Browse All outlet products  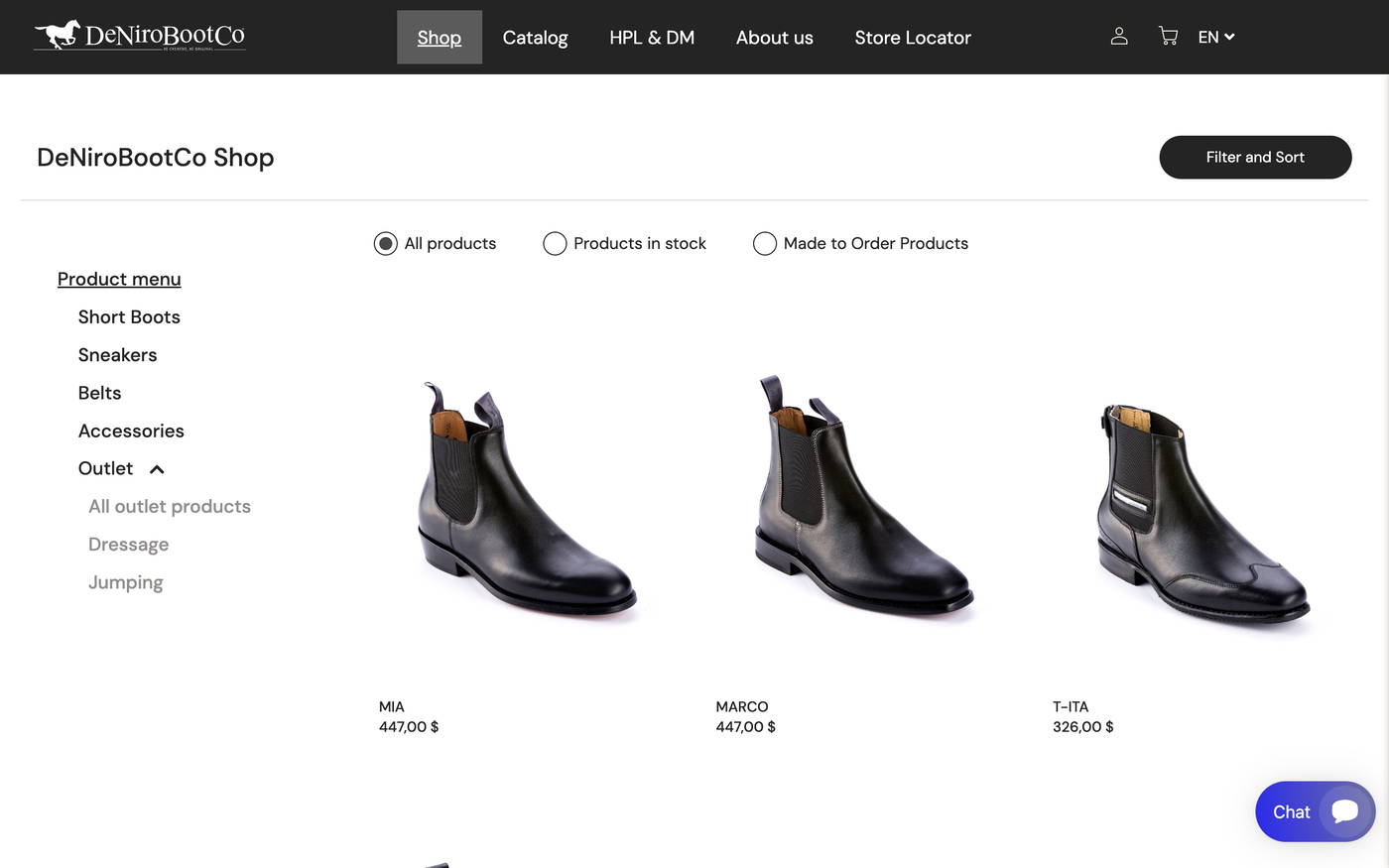click(170, 506)
